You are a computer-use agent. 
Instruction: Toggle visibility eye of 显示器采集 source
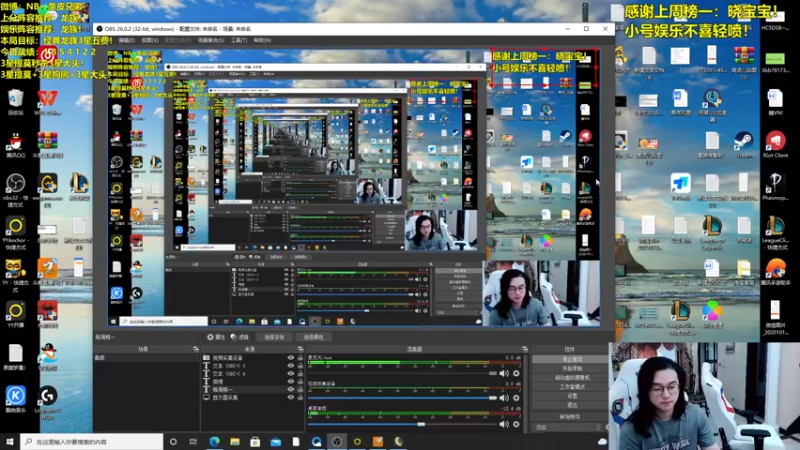[x=291, y=397]
